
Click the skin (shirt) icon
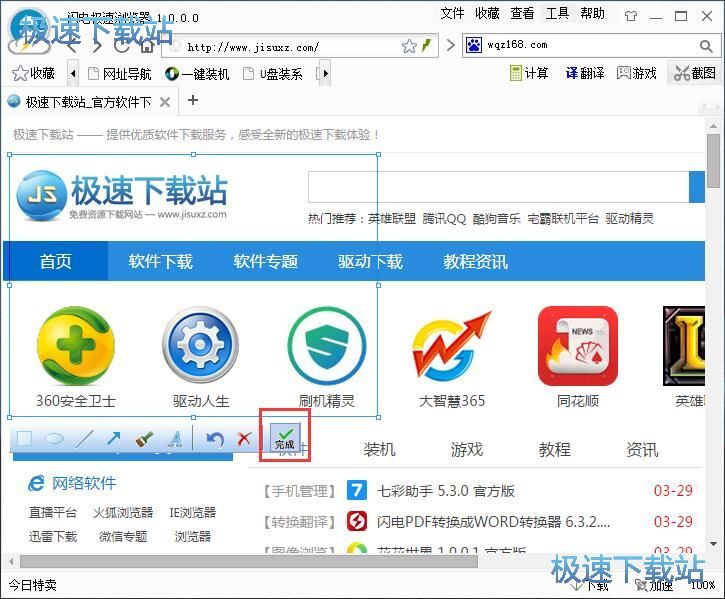point(631,16)
